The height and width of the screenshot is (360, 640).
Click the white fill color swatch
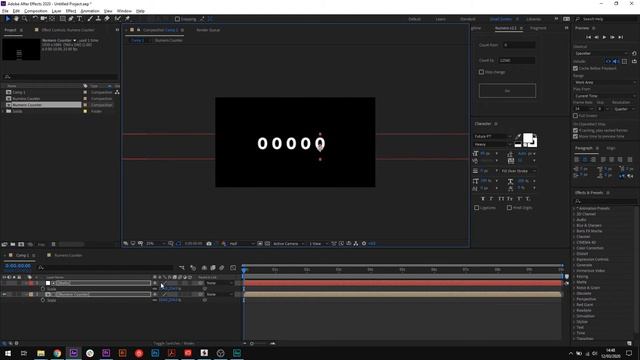pos(528,139)
